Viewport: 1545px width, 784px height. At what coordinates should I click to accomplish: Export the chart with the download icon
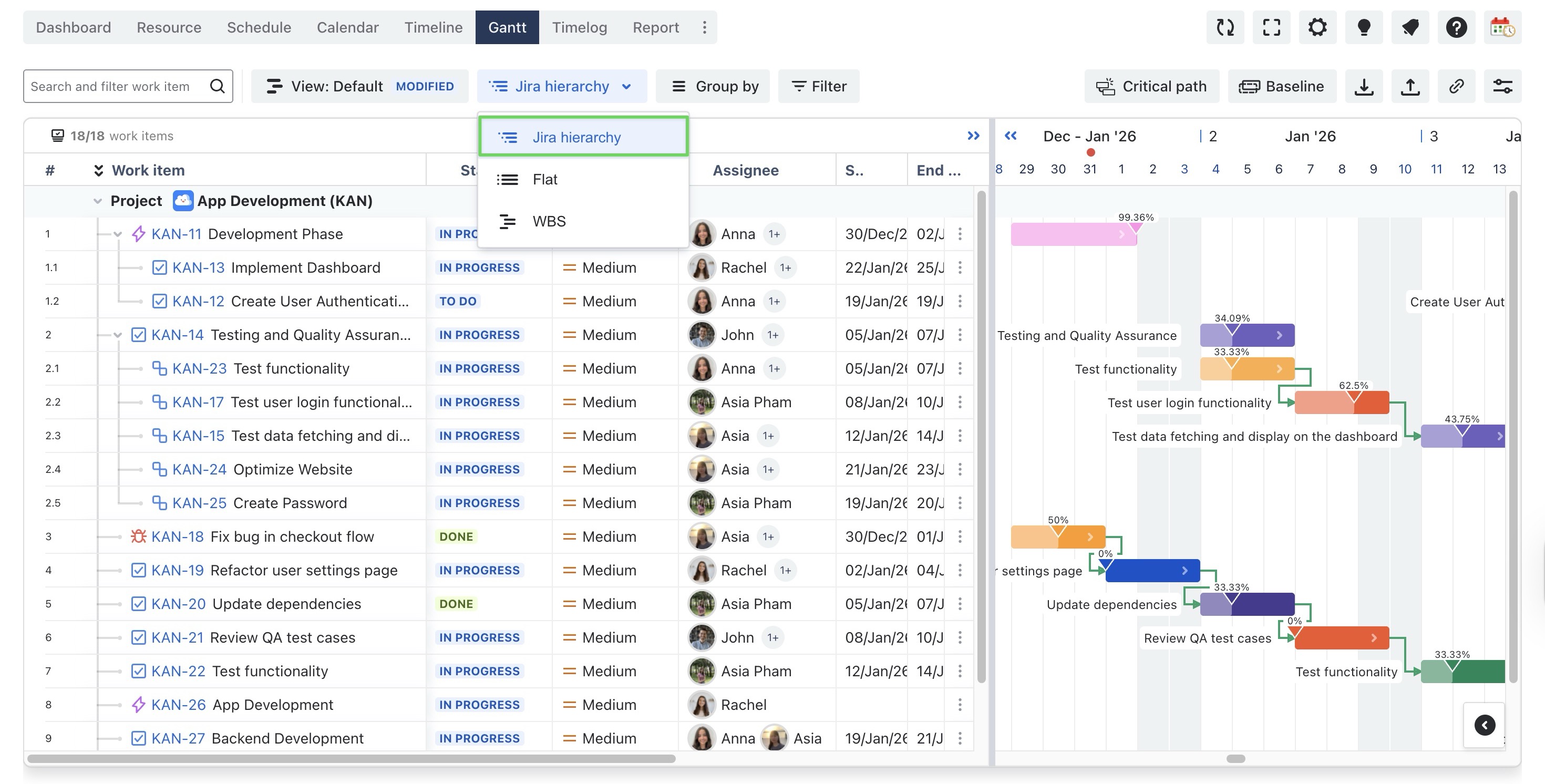[1365, 86]
